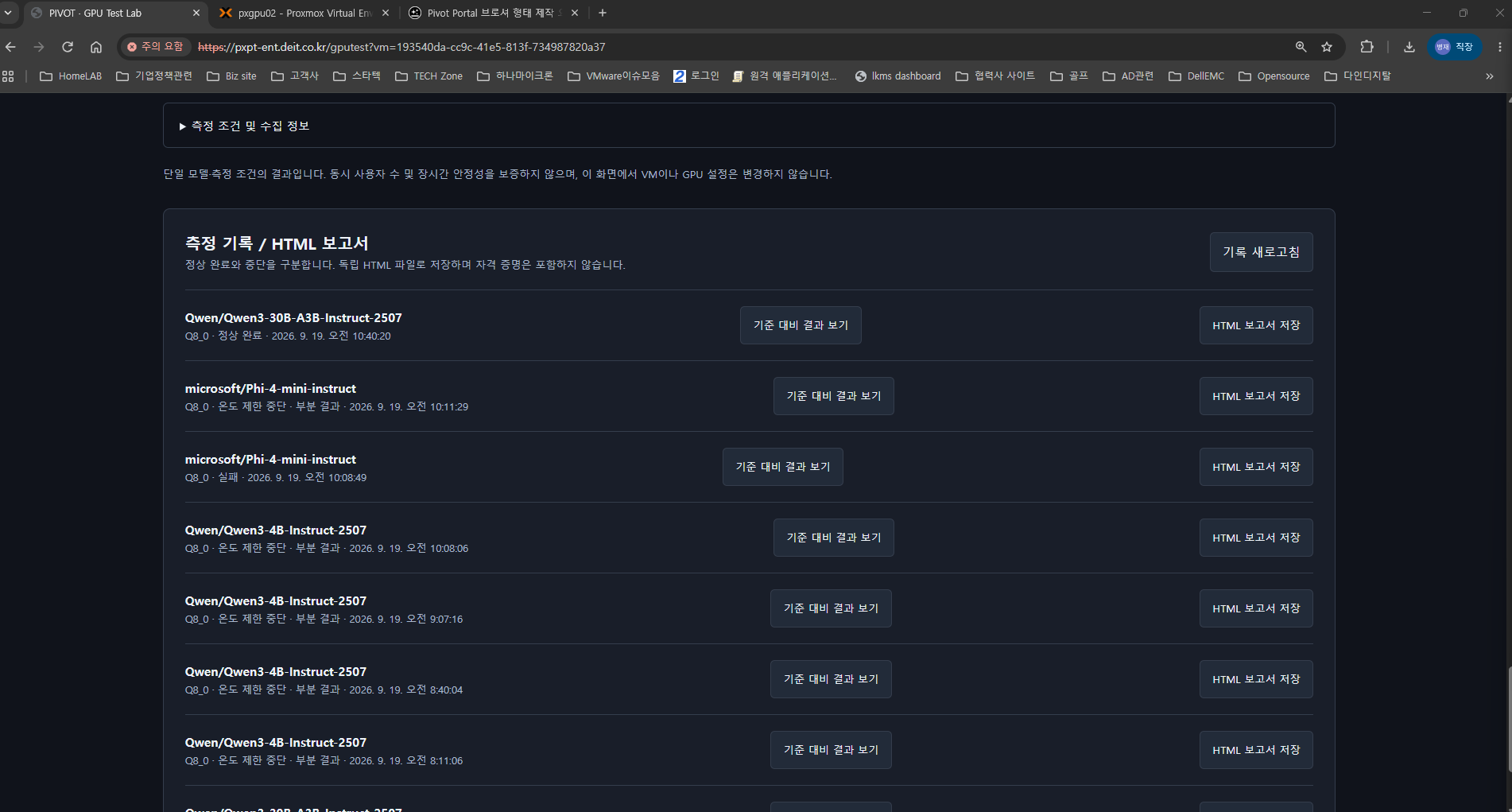The height and width of the screenshot is (812, 1512).
Task: Save HTML report for Phi-4-mini 10:08:49 record
Action: [1256, 467]
